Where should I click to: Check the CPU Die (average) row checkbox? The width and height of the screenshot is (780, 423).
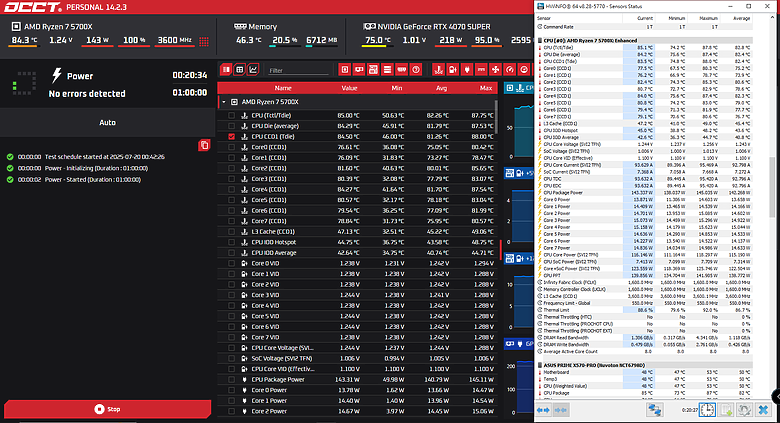coord(231,126)
